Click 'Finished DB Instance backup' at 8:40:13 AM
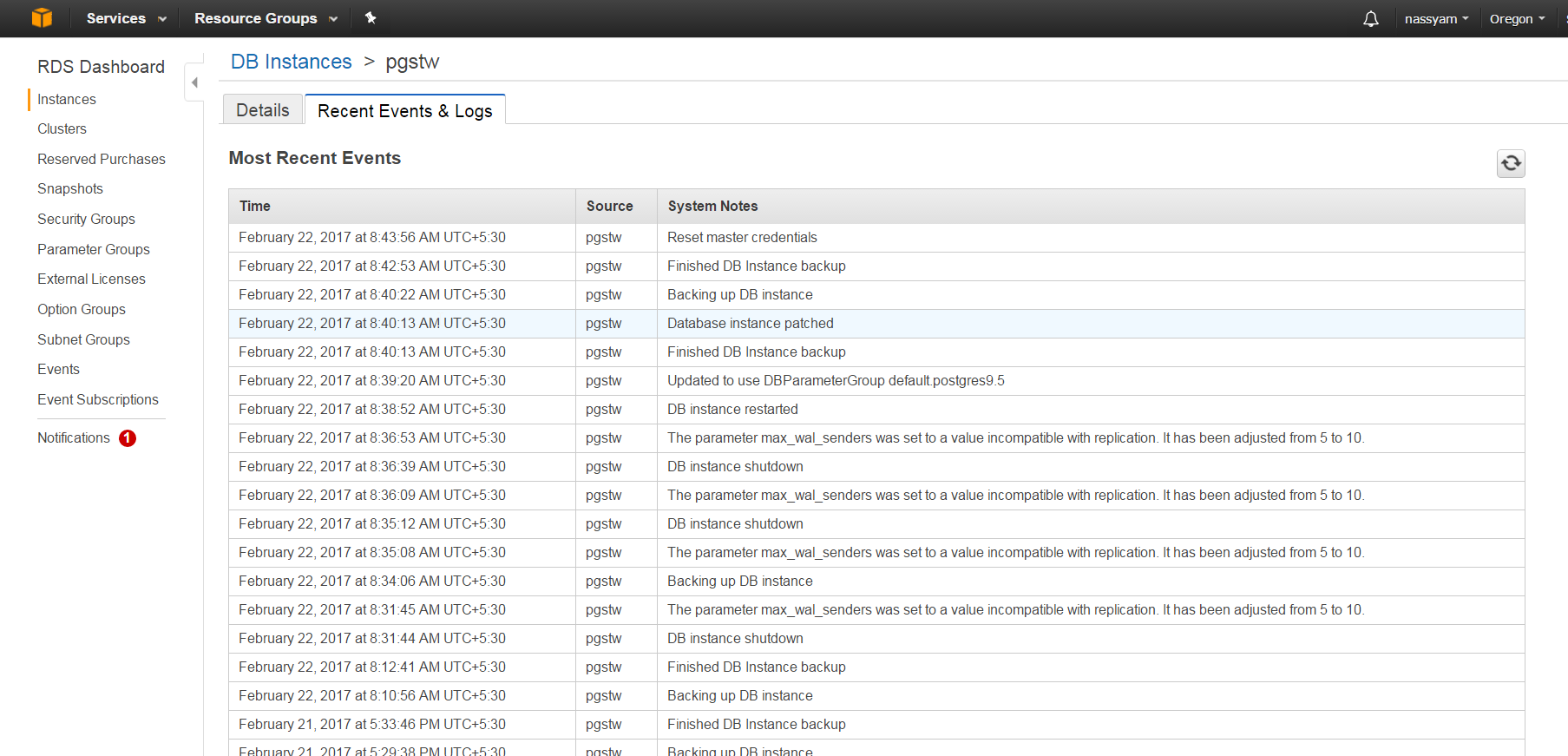This screenshot has width=1568, height=756. (756, 352)
